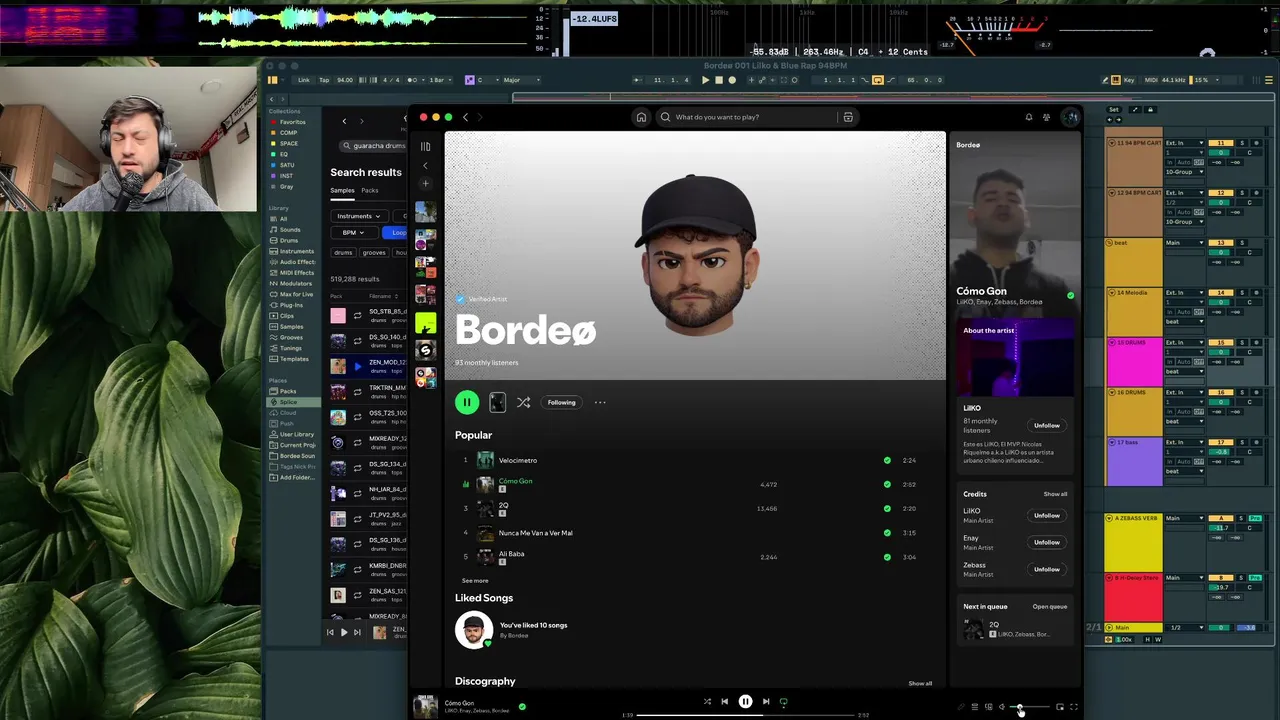
Task: Unfollow Zebass in Credits
Action: point(1047,569)
